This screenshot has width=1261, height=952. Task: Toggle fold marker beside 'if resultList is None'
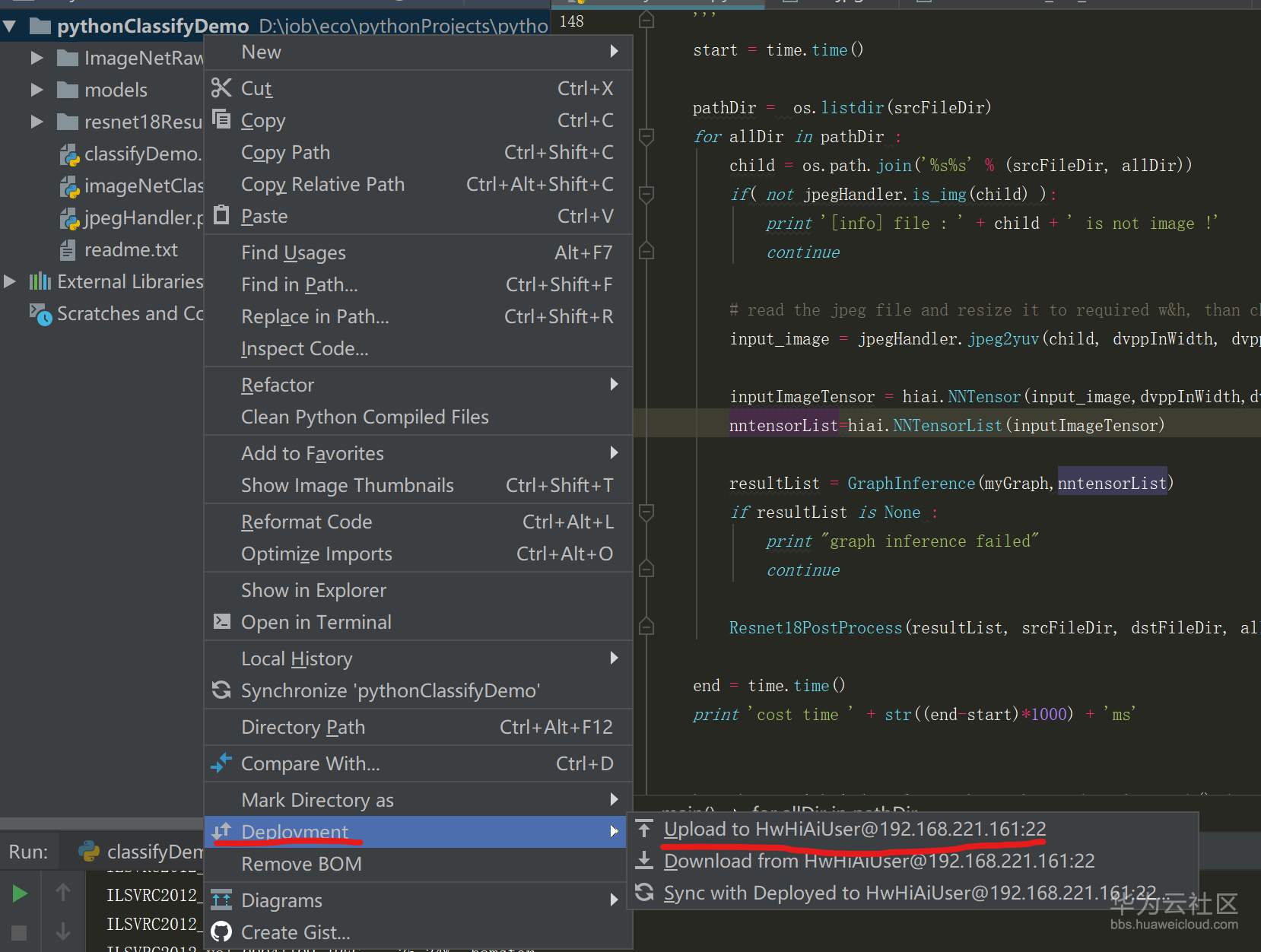click(x=646, y=512)
